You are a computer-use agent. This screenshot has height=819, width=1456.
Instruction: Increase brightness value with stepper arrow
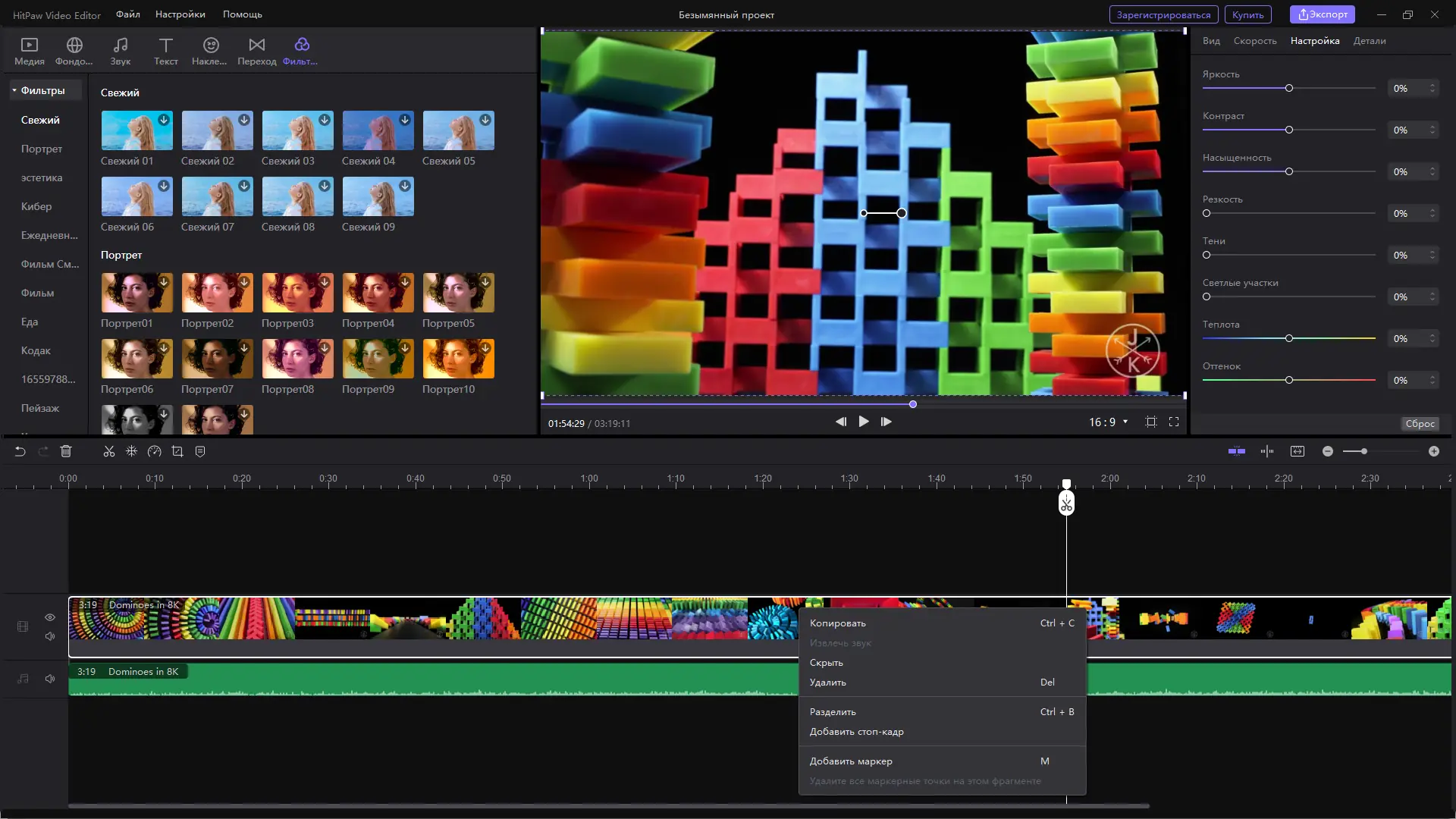click(x=1432, y=85)
